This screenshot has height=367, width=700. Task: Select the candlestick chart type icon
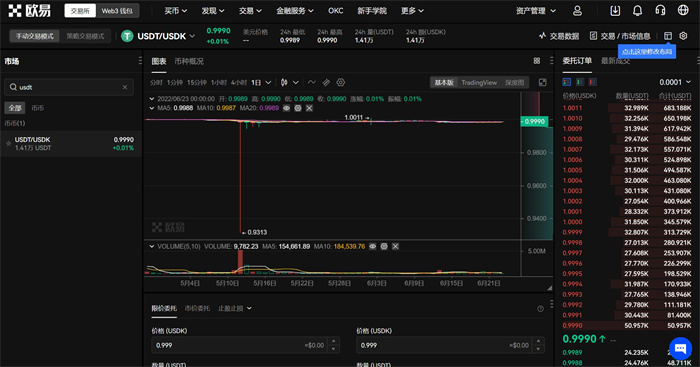coord(284,82)
